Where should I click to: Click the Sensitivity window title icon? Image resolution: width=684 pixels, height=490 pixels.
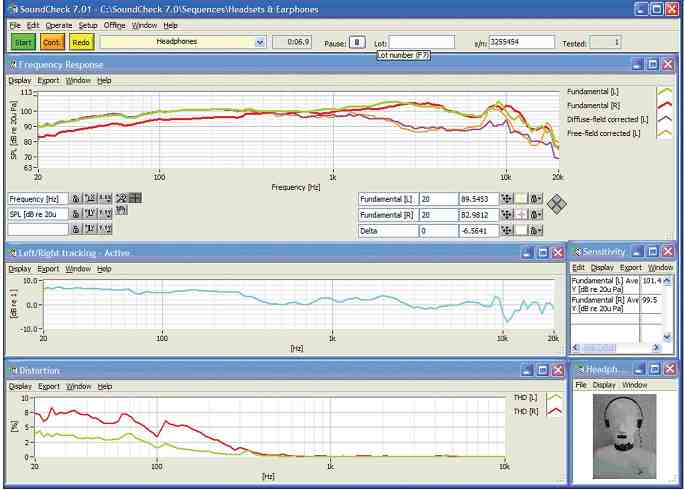[578, 252]
